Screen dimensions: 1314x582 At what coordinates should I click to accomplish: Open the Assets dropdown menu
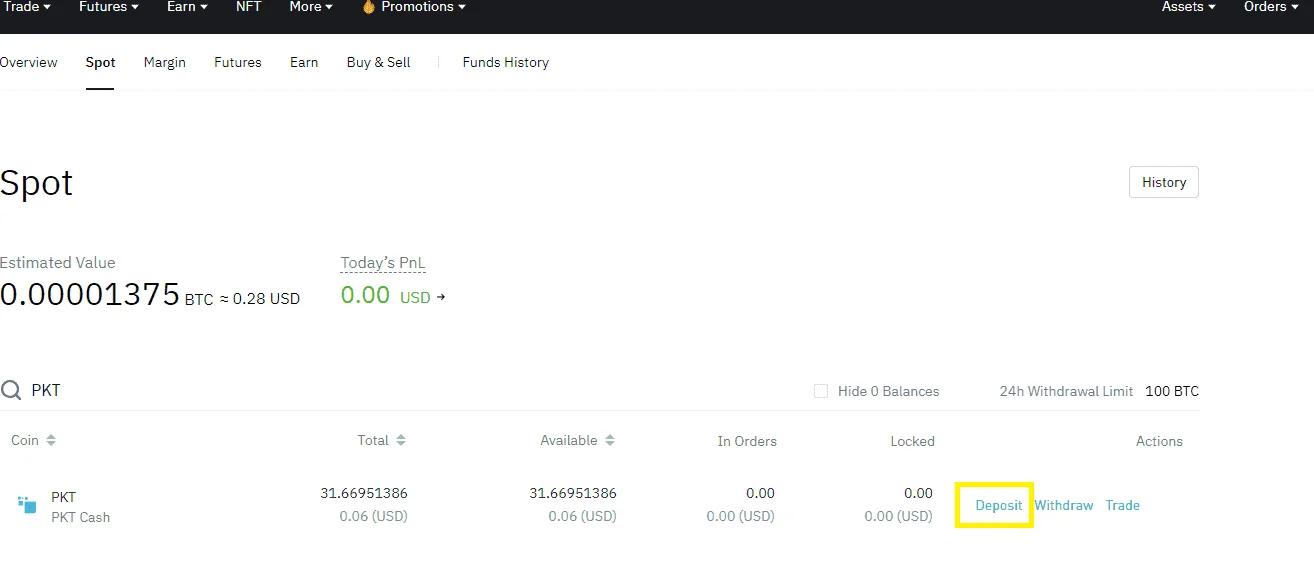pos(1189,7)
